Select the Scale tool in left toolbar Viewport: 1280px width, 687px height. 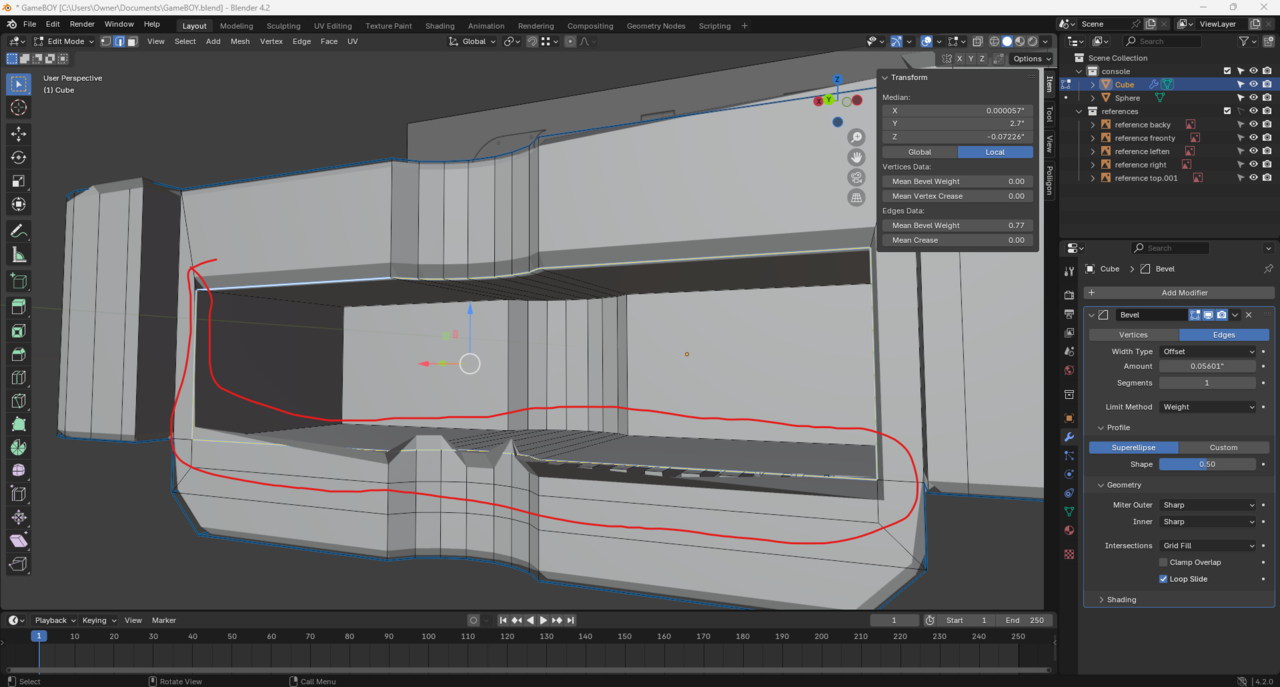tap(18, 181)
